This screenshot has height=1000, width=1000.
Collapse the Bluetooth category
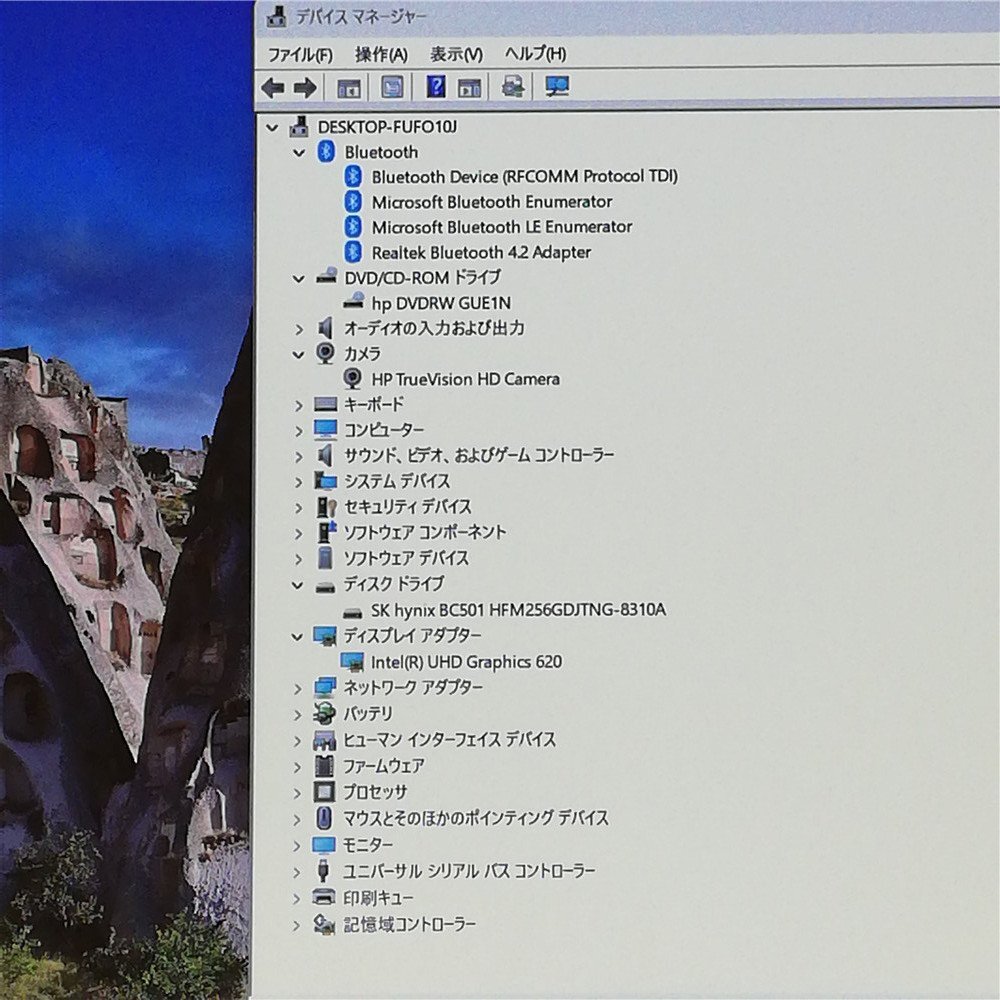tap(298, 152)
